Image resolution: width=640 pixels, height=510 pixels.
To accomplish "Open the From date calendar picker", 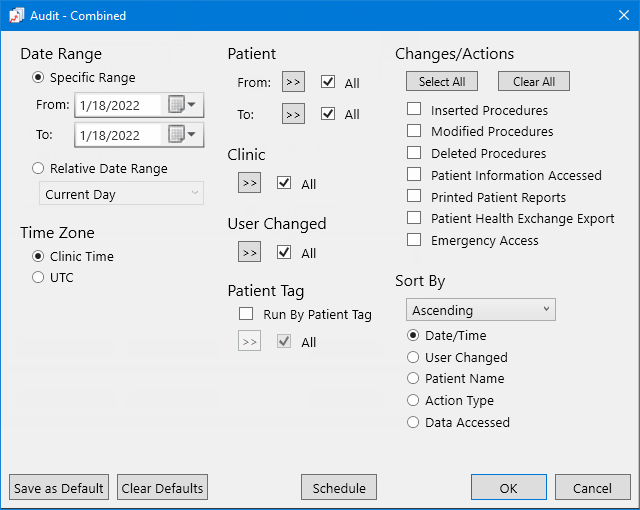I will click(182, 104).
